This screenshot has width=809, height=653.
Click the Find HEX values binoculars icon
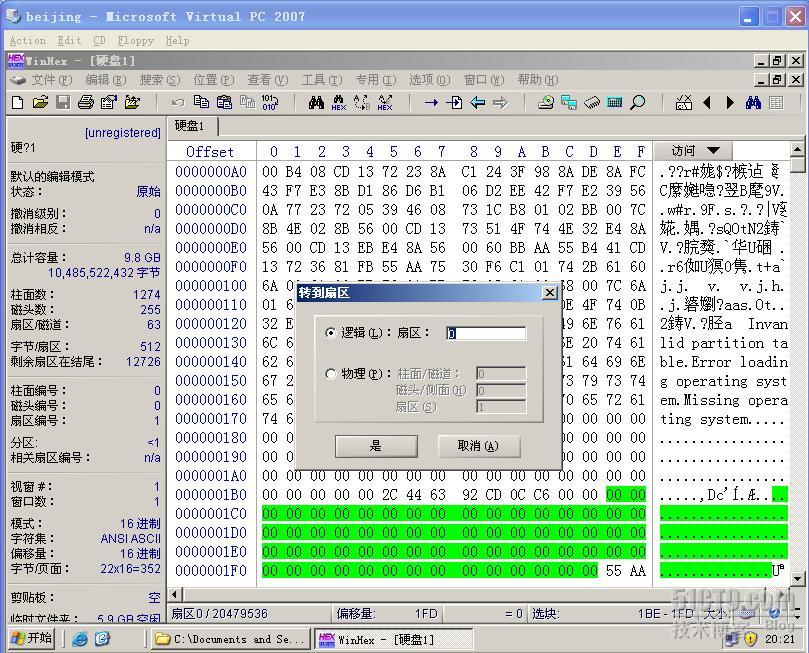pyautogui.click(x=338, y=102)
